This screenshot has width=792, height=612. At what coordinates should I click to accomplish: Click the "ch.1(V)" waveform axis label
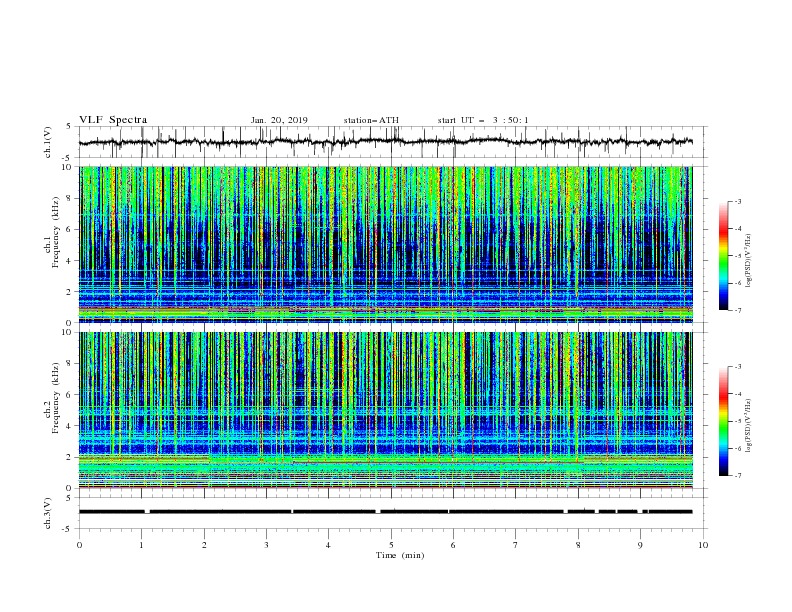click(x=48, y=142)
